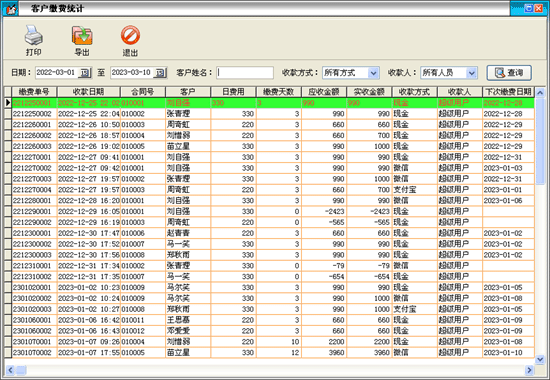Sort by 缴费单号 column header

34,92
